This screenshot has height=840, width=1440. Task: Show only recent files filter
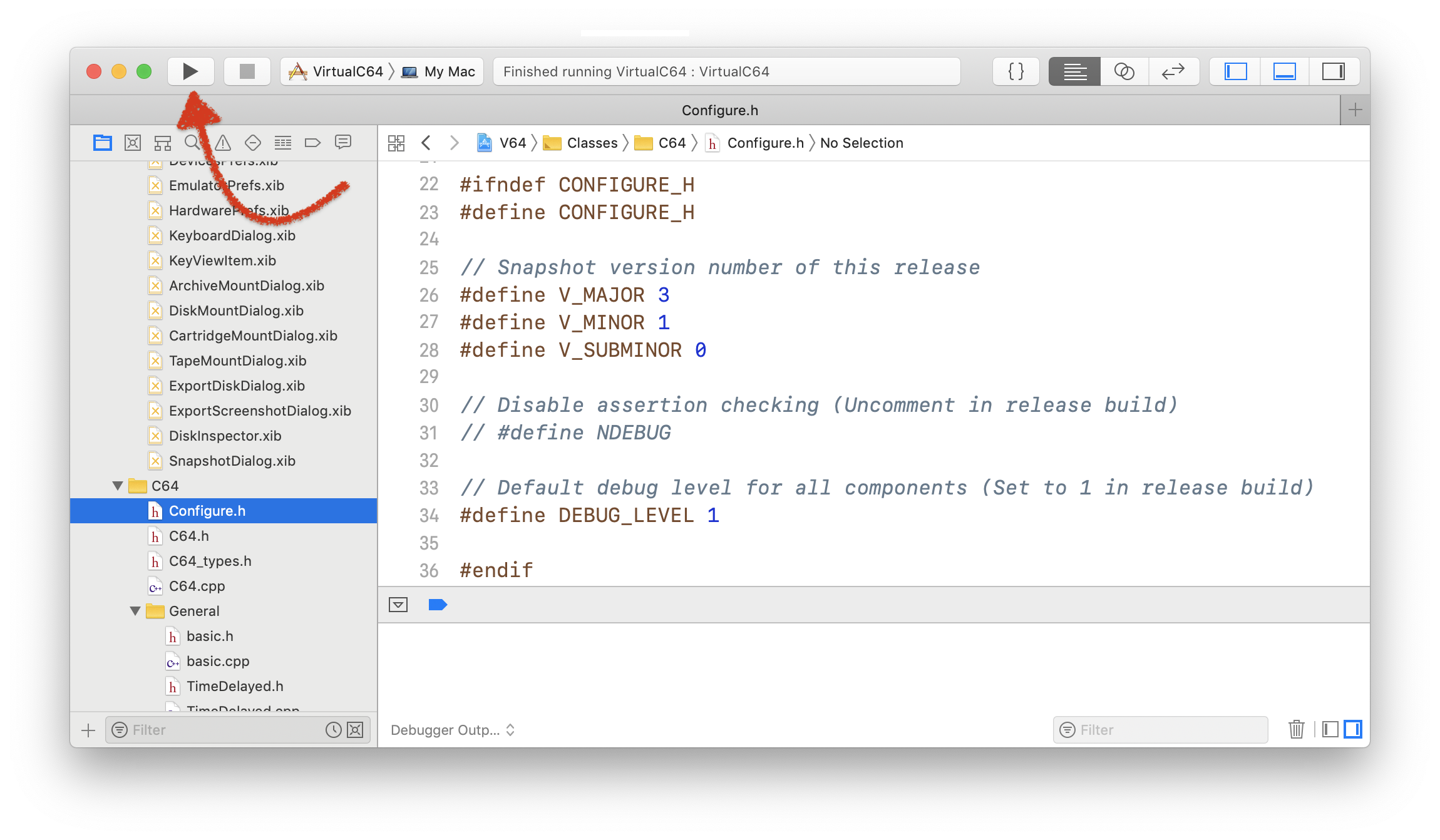(334, 730)
